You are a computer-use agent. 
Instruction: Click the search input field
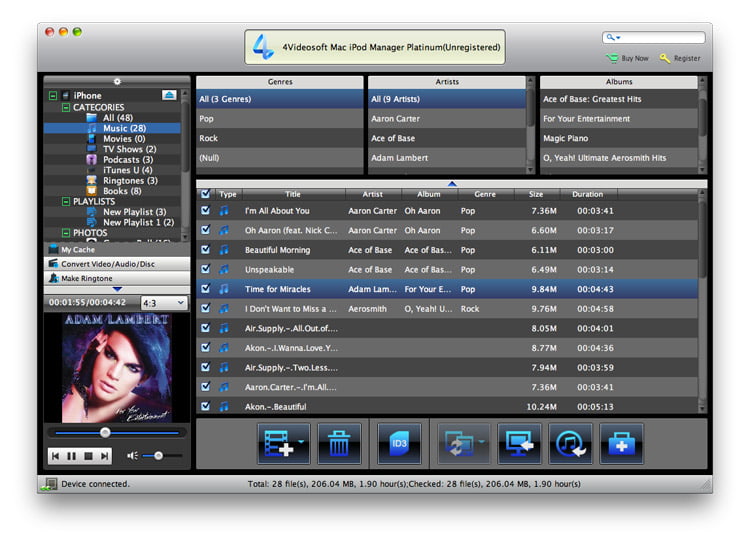(x=653, y=37)
